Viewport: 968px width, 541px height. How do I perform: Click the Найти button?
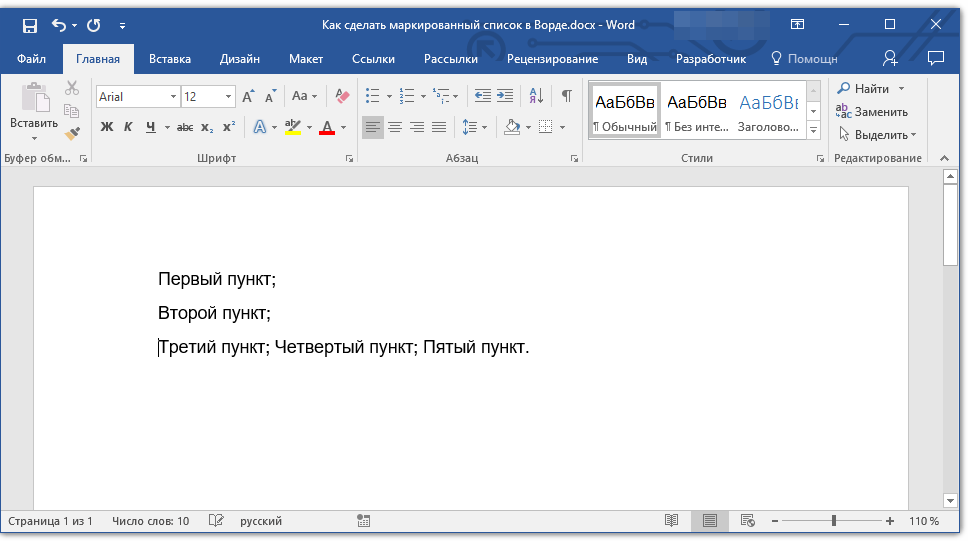[871, 89]
